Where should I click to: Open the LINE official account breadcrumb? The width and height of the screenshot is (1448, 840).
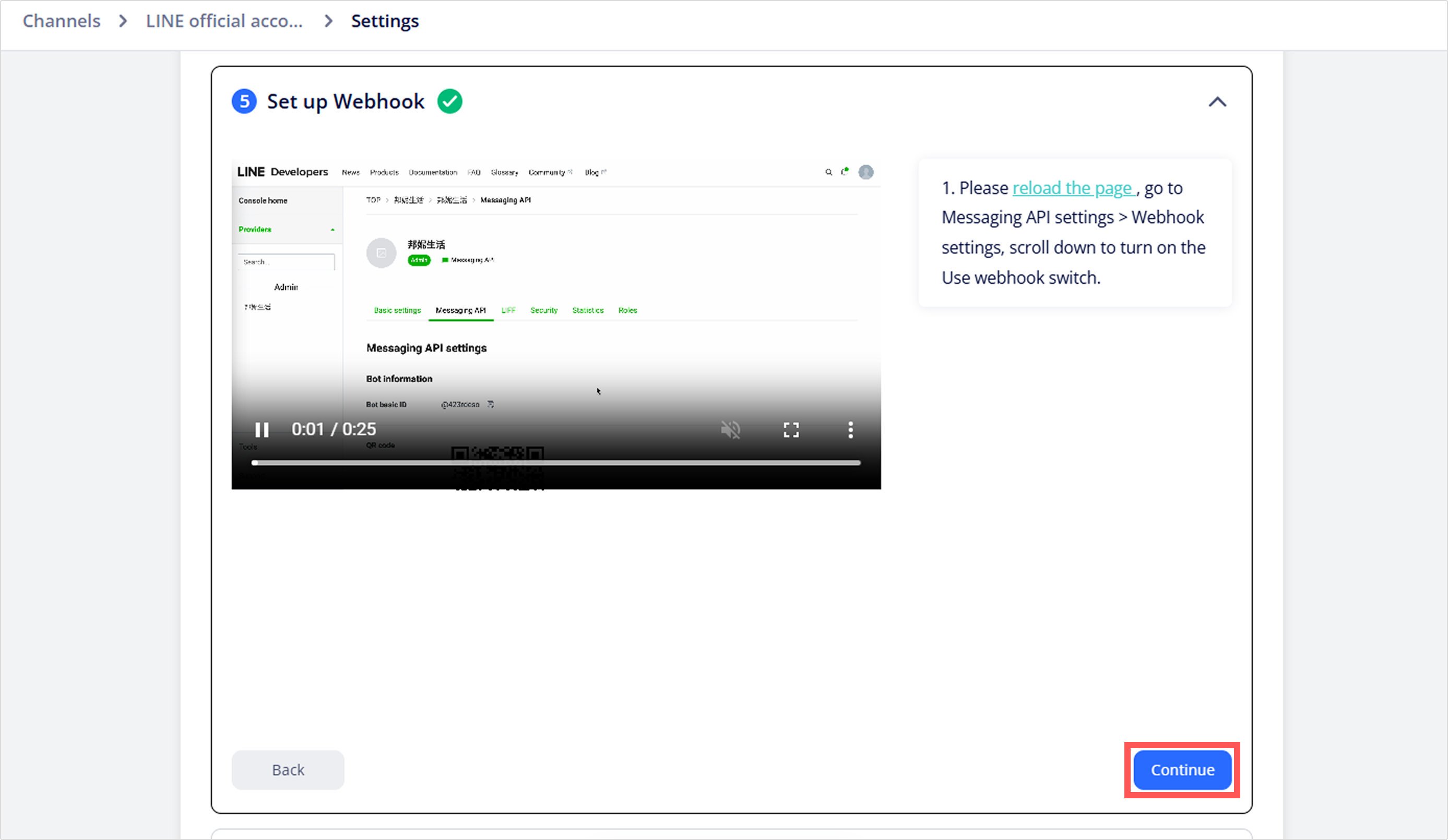224,21
